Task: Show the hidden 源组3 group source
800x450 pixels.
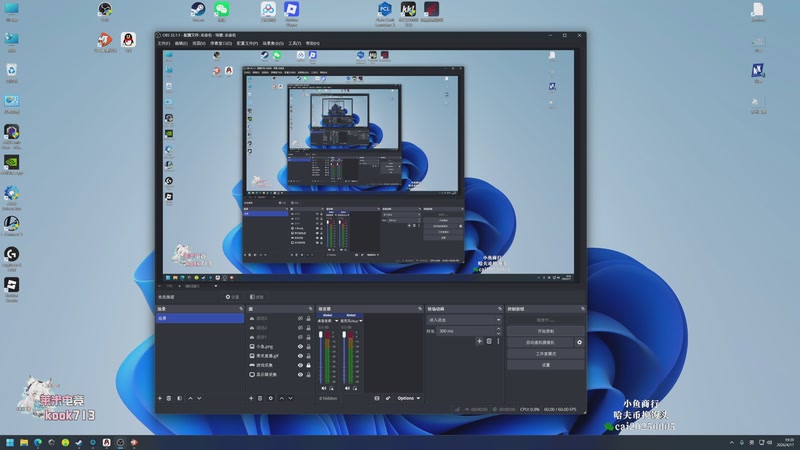Action: (x=300, y=318)
